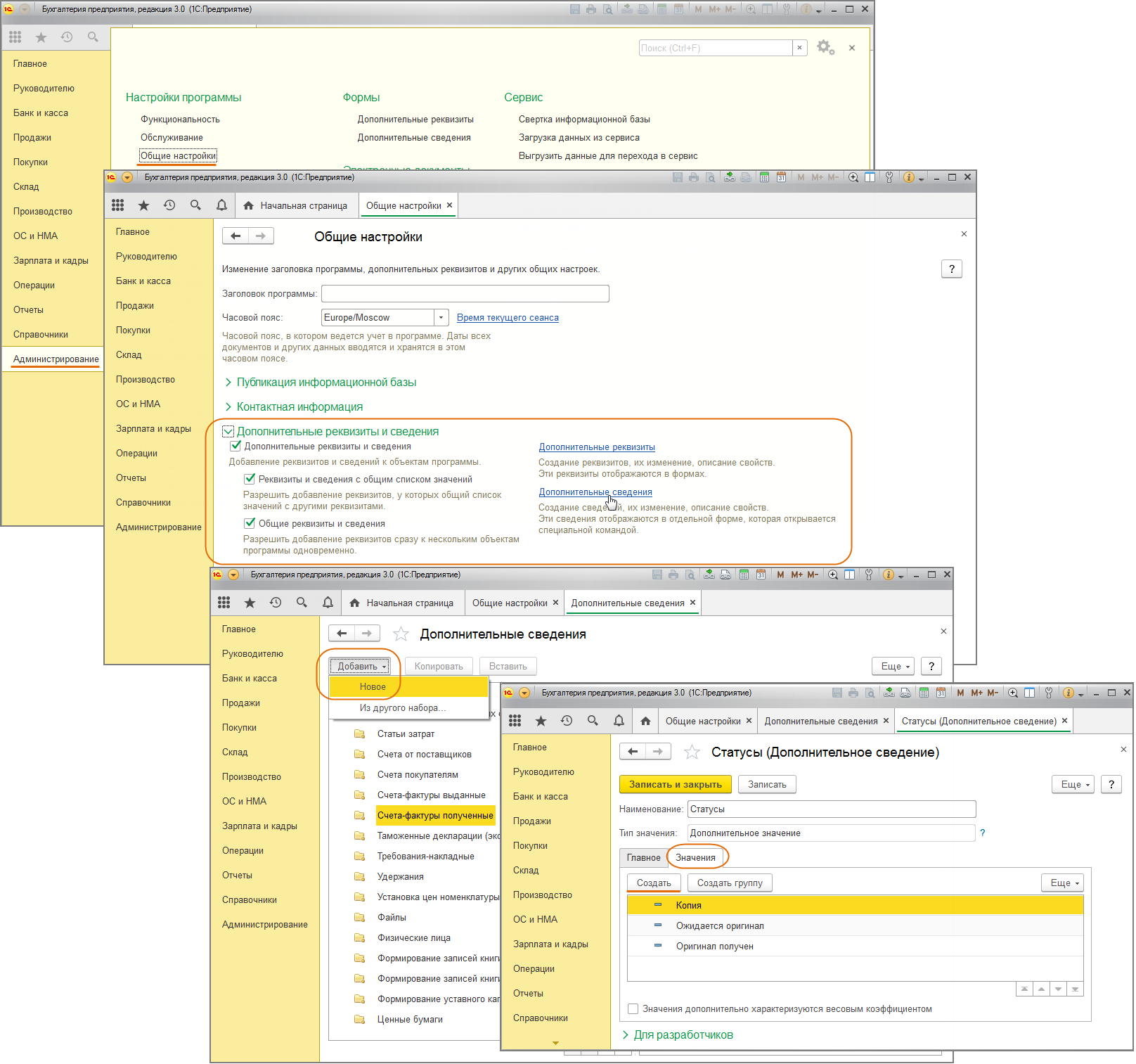Click Создать button in values tab
This screenshot has height=1064, width=1136.
[654, 883]
